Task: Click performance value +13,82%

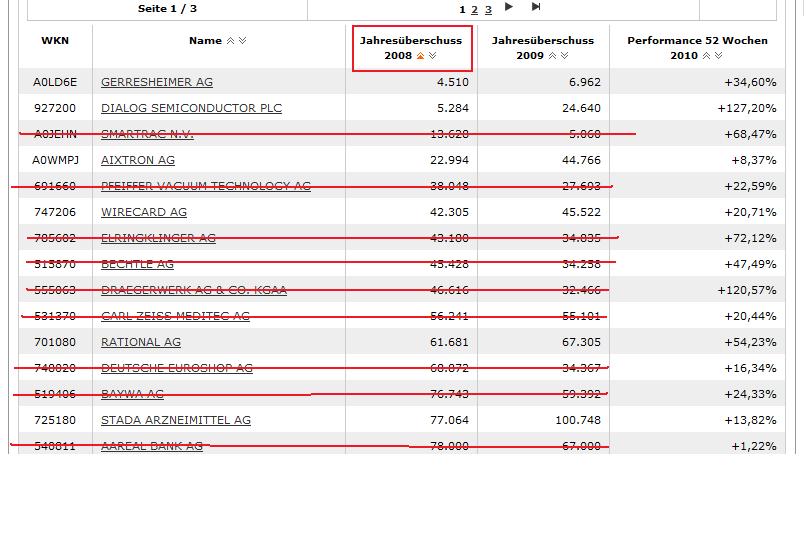Action: tap(750, 420)
